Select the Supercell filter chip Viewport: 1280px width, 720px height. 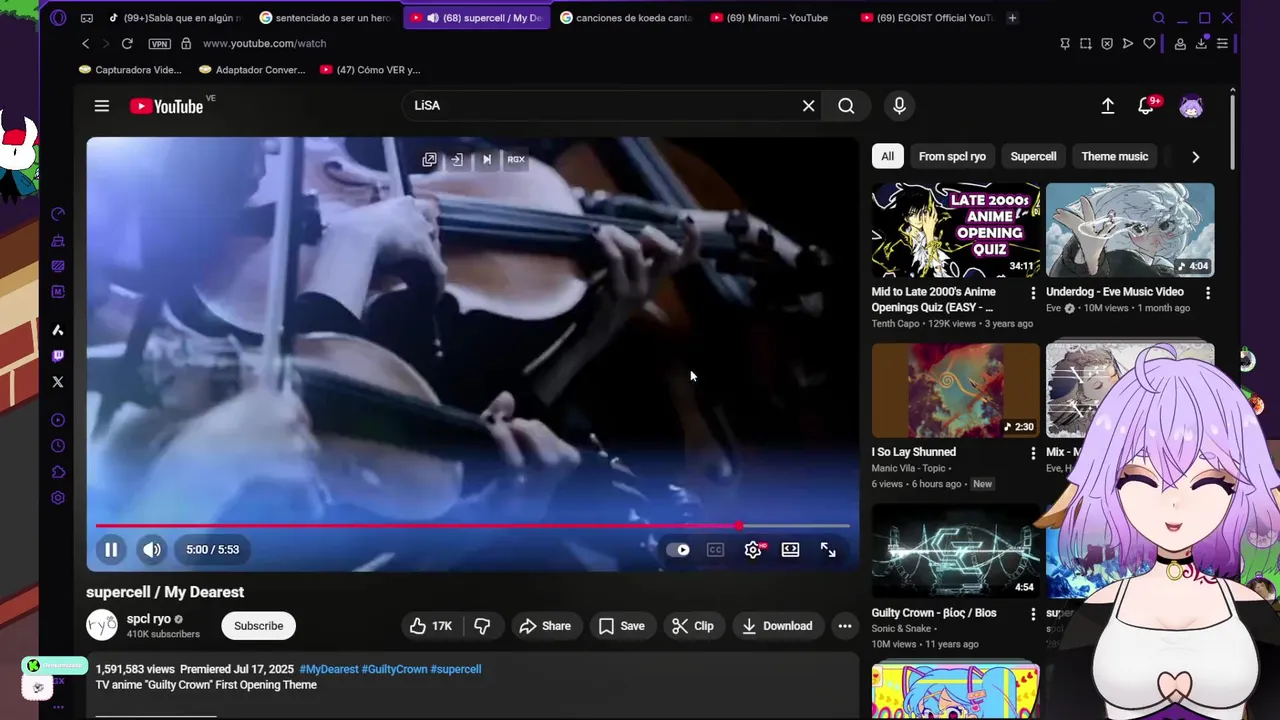1033,157
